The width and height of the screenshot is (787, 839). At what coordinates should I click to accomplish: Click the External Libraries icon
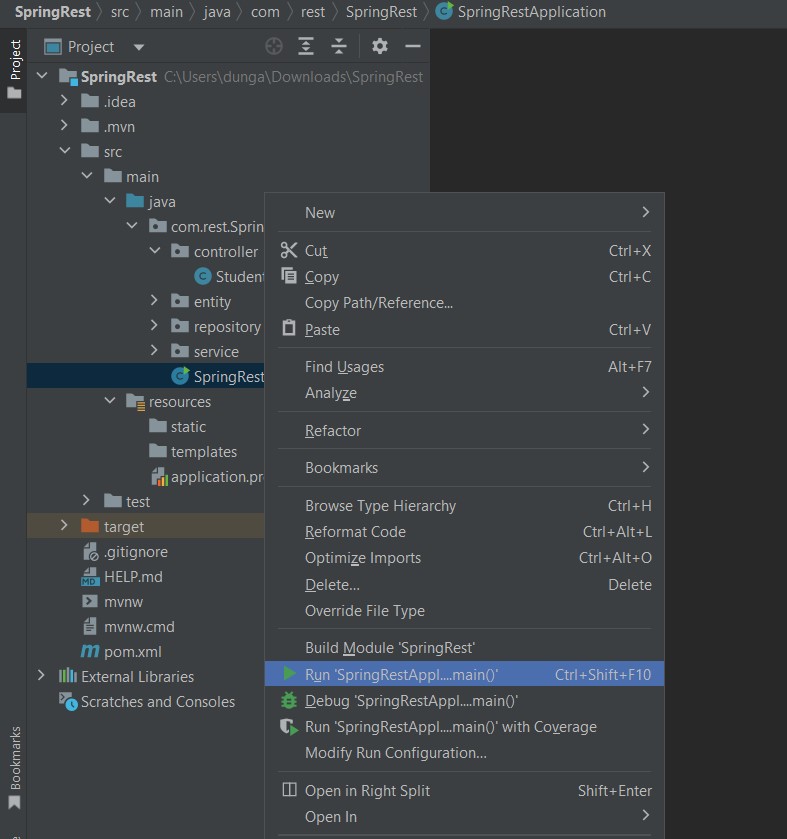pyautogui.click(x=67, y=676)
